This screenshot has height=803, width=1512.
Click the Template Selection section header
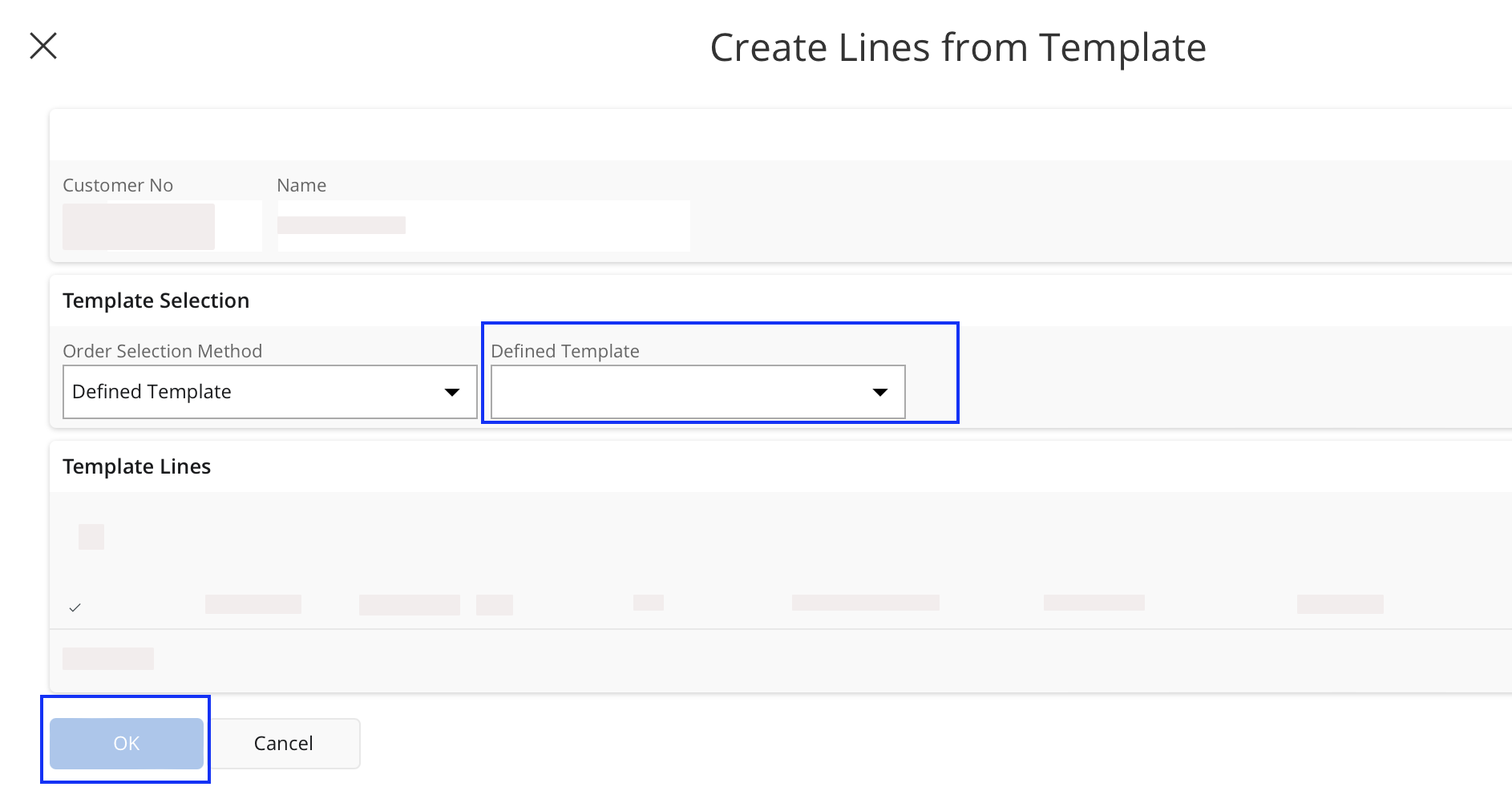[x=156, y=301]
